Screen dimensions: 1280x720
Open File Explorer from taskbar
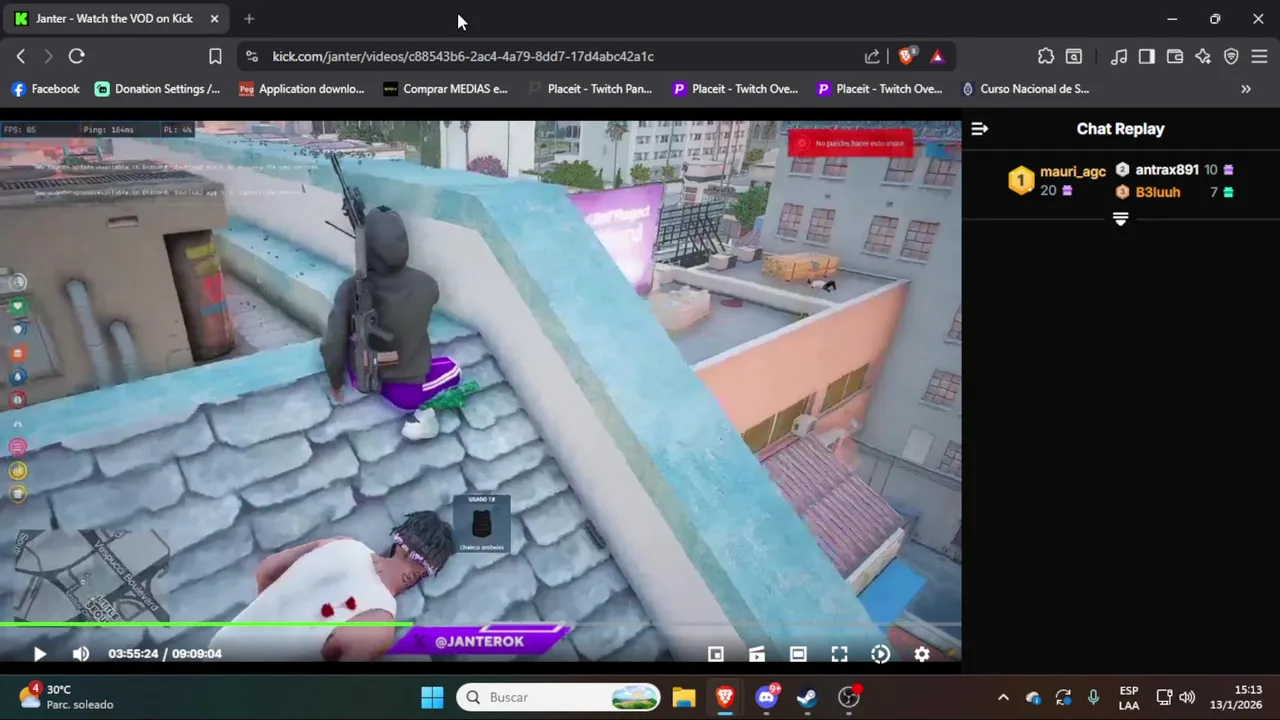(683, 697)
